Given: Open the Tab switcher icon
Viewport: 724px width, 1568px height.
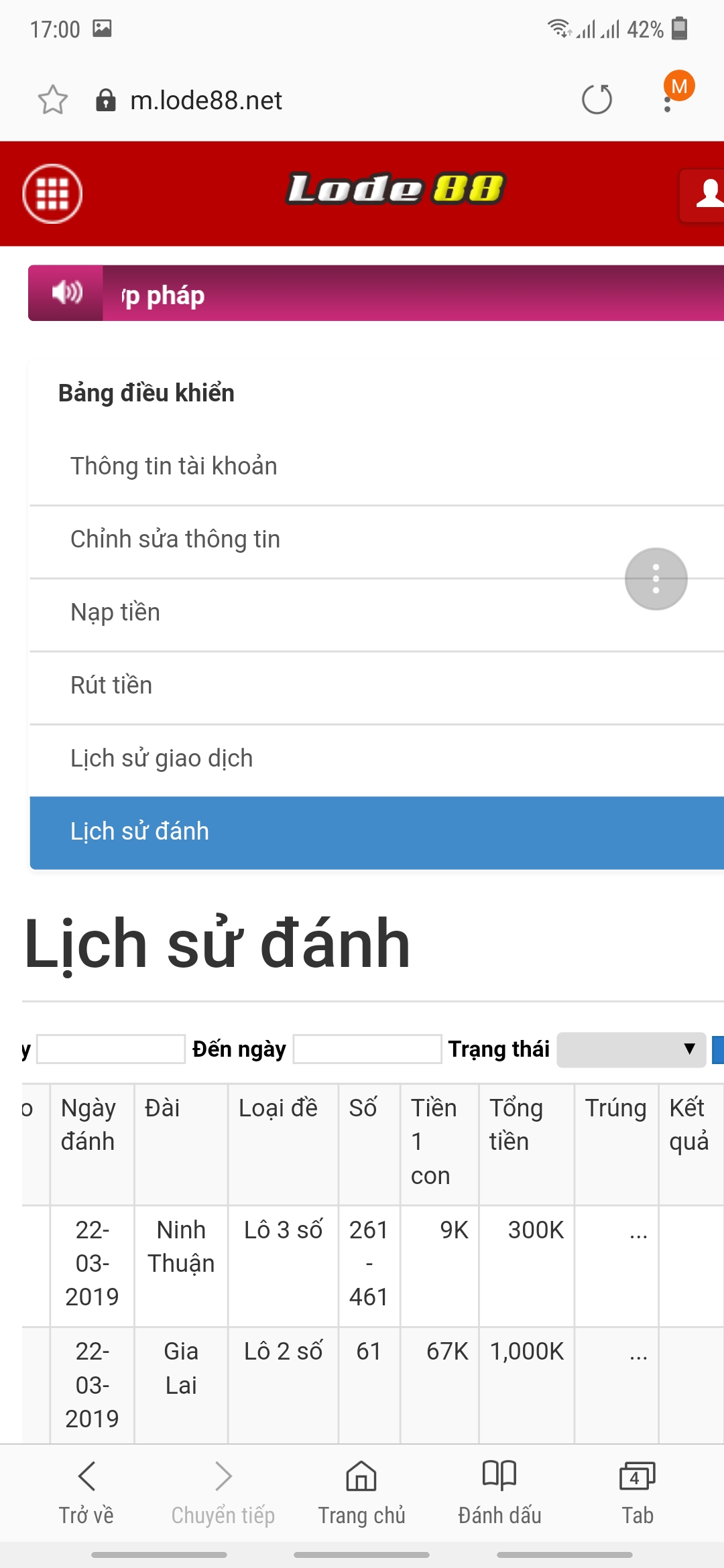Looking at the screenshot, I should tap(637, 1488).
